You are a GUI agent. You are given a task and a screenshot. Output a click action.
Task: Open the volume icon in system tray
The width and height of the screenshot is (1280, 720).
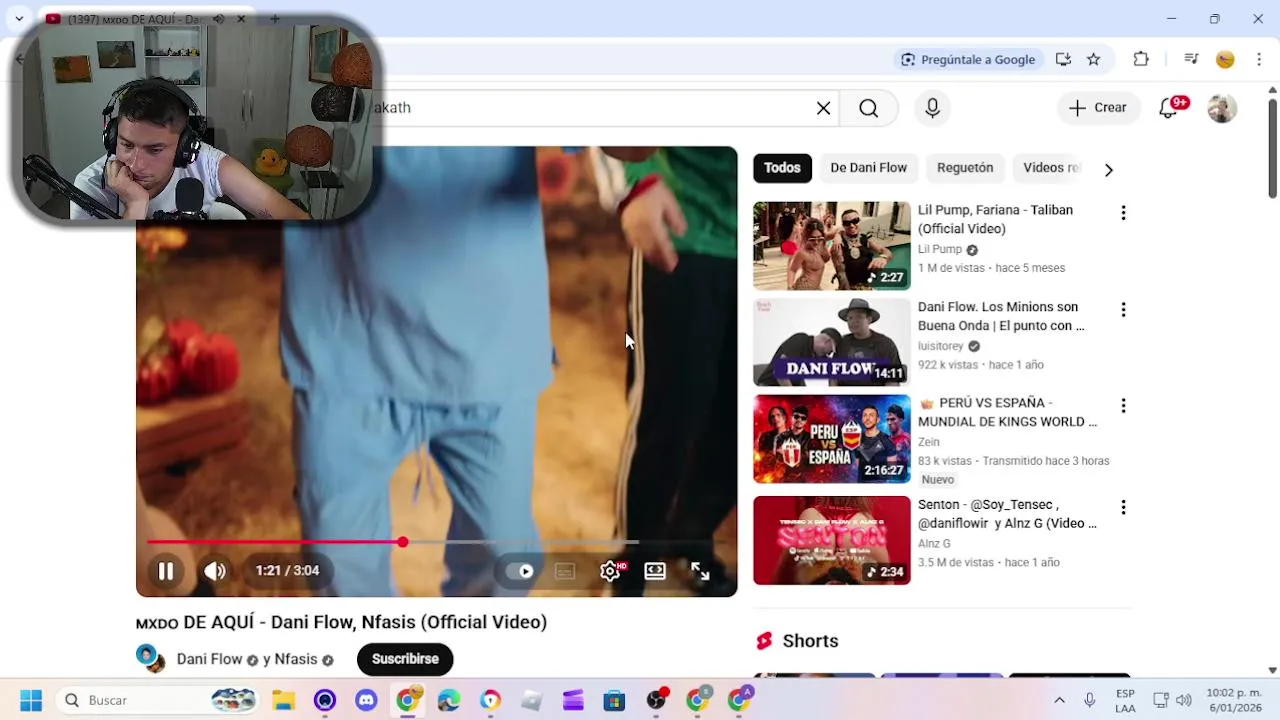pos(1184,700)
